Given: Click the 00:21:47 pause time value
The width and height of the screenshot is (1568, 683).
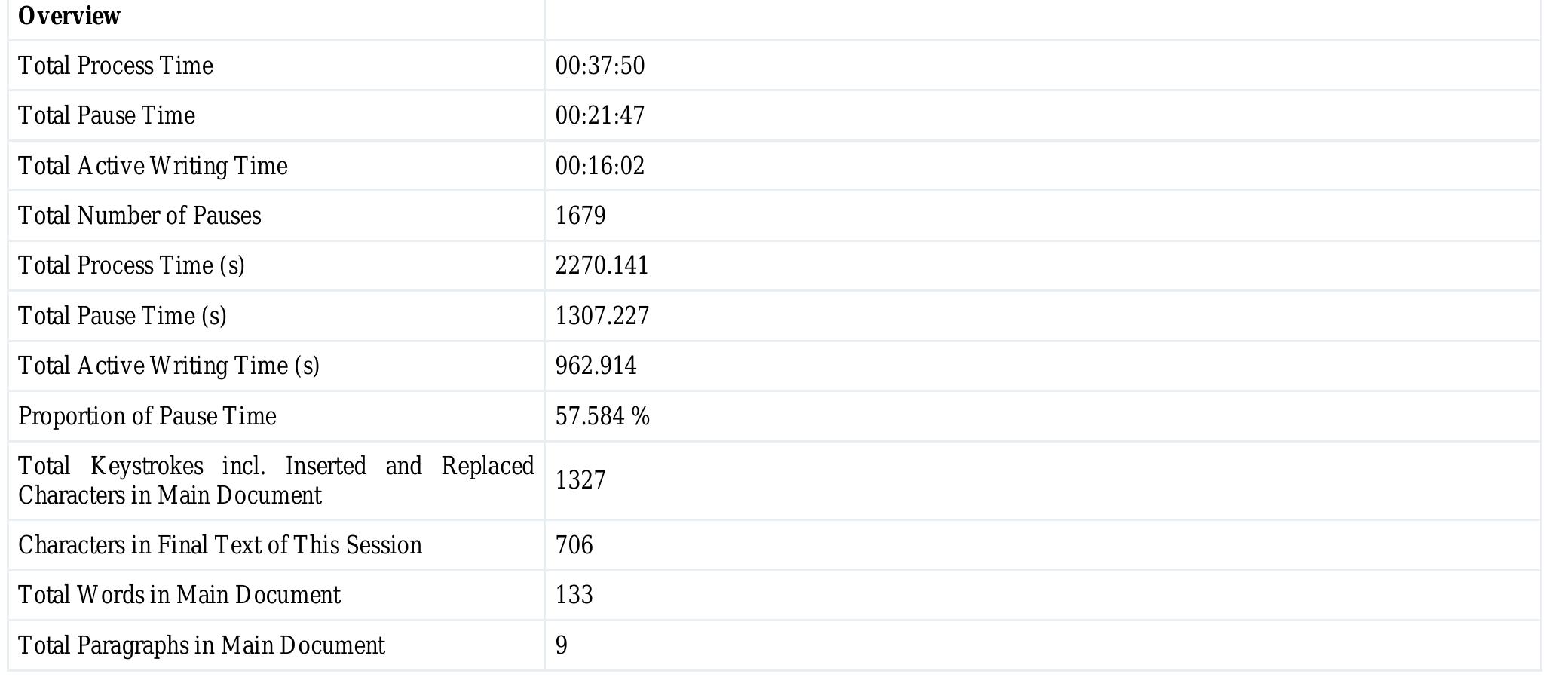Looking at the screenshot, I should click(x=600, y=115).
